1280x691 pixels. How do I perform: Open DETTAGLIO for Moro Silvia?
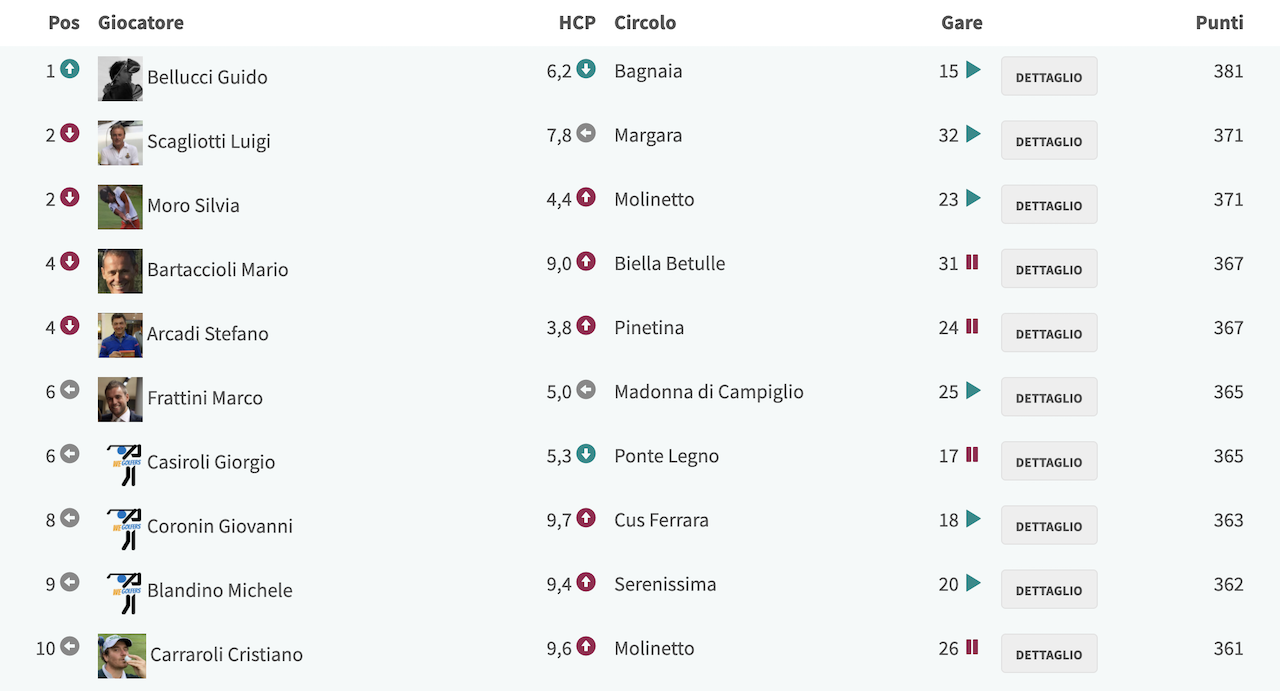coord(1049,205)
